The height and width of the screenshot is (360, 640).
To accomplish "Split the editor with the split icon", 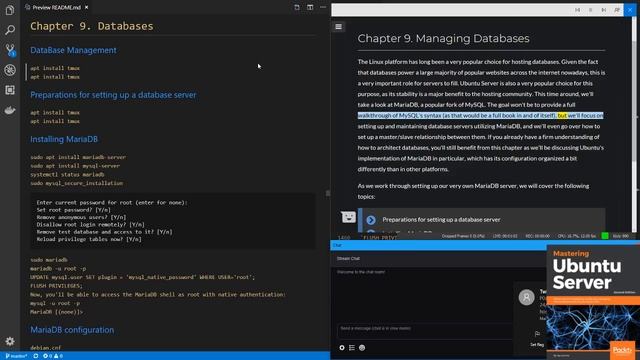I will coord(310,7).
